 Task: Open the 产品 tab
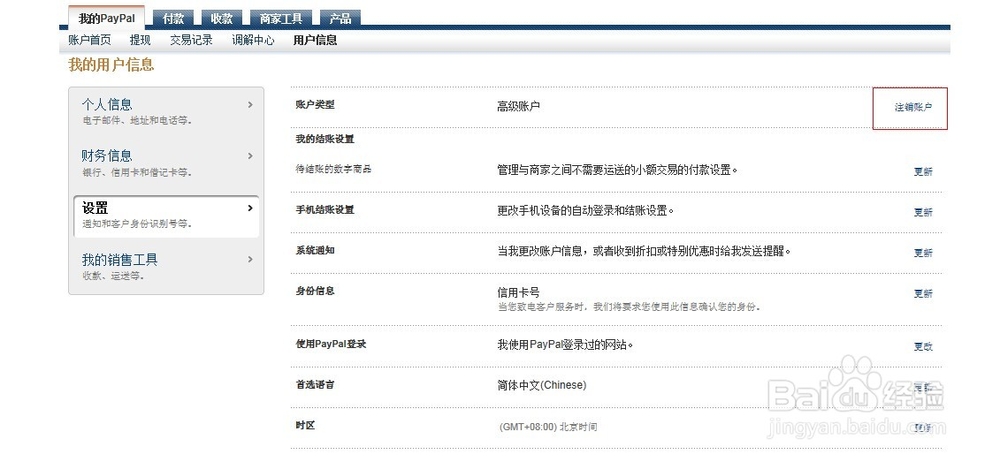pyautogui.click(x=340, y=19)
